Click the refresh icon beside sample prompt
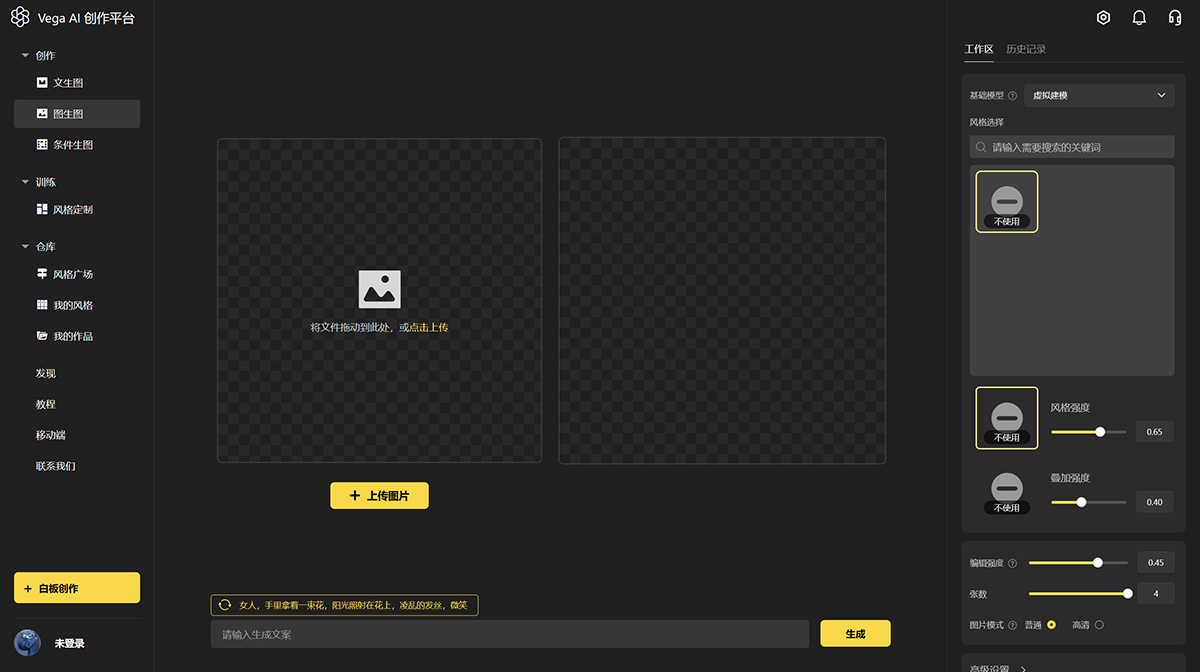Screen dimensions: 1200x672 pos(225,605)
